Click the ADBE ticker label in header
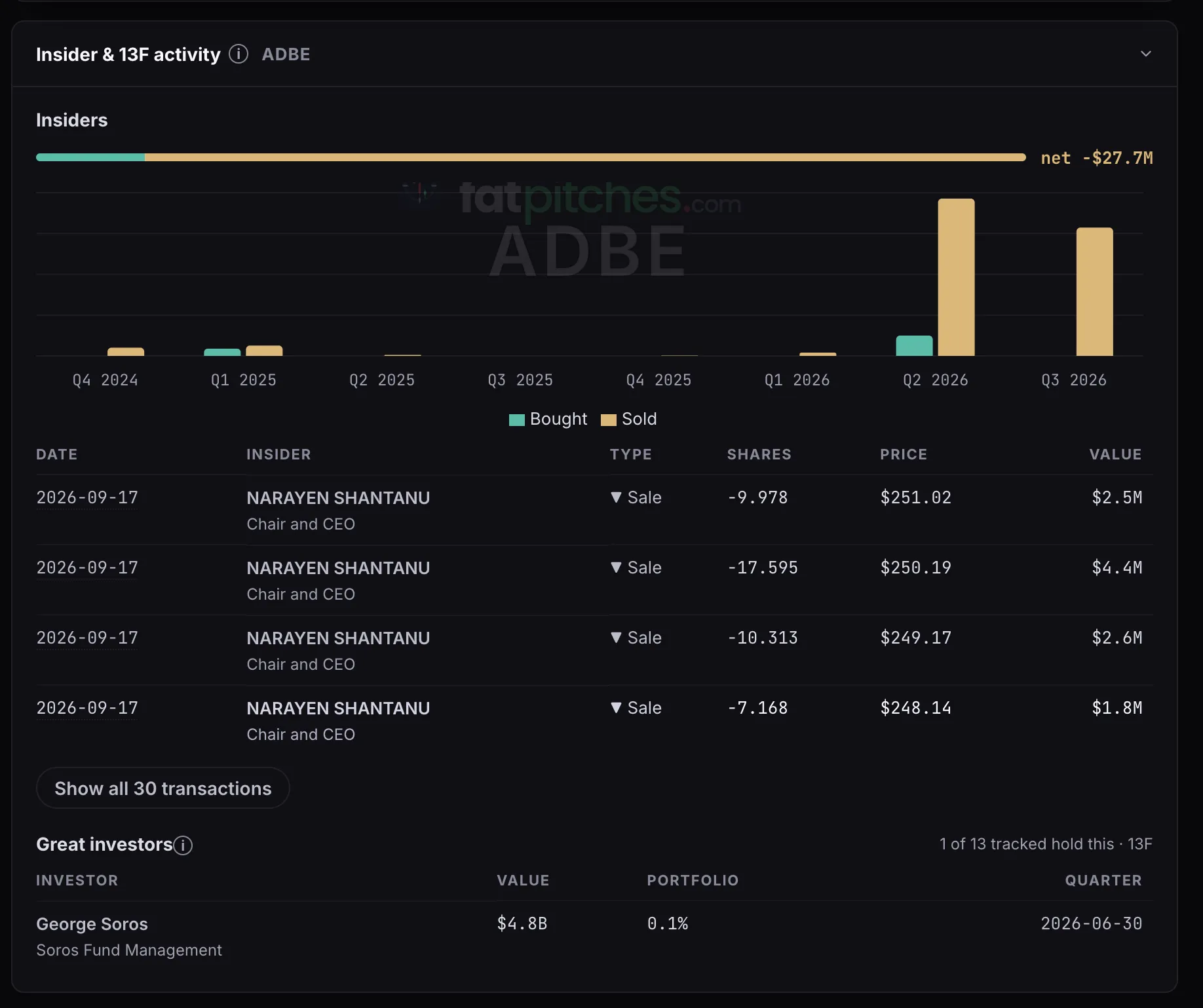This screenshot has height=1008, width=1203. point(286,54)
